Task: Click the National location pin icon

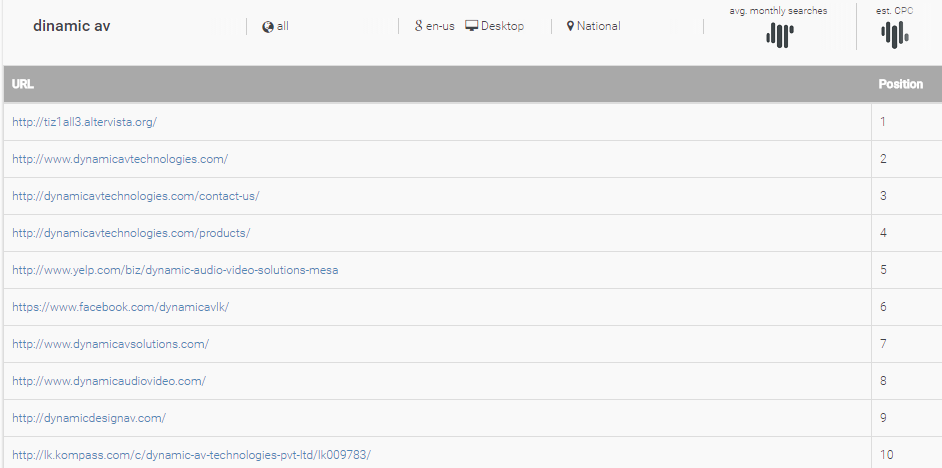Action: point(570,26)
